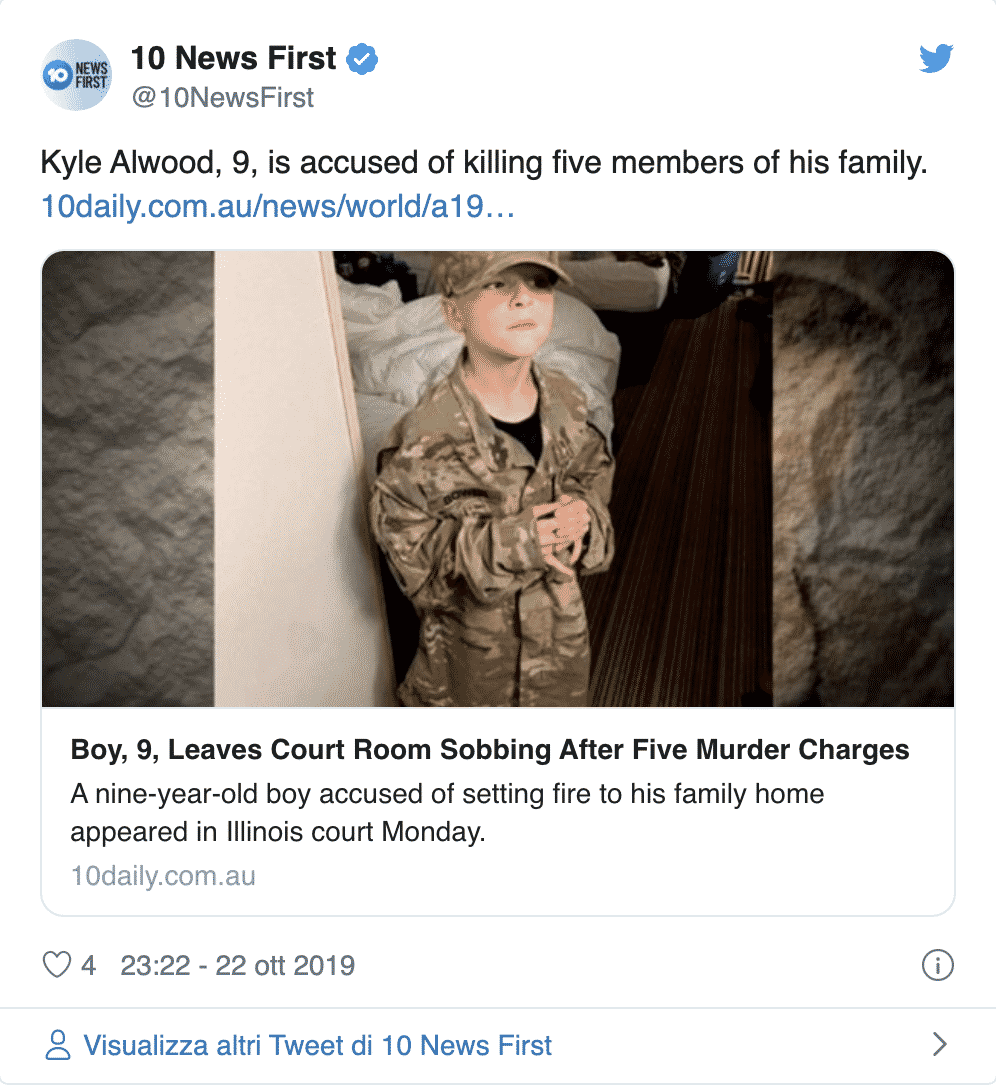Click the tweet text about Kyle Alwood
996x1090 pixels.
coord(484,164)
